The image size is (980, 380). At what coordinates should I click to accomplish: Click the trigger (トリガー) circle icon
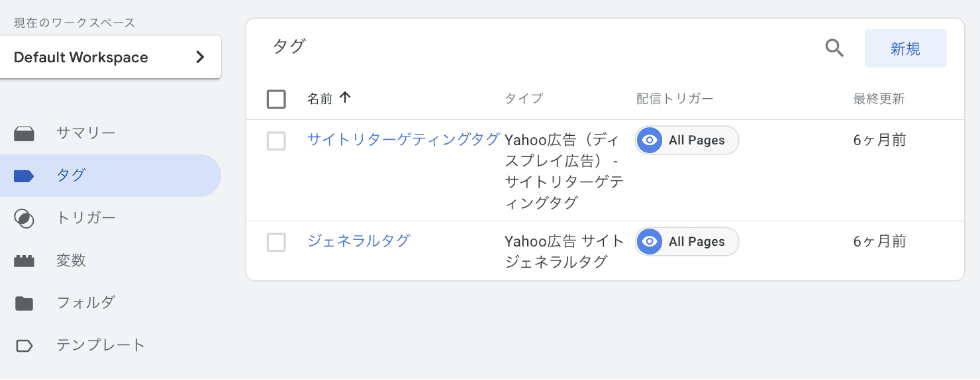[x=24, y=218]
